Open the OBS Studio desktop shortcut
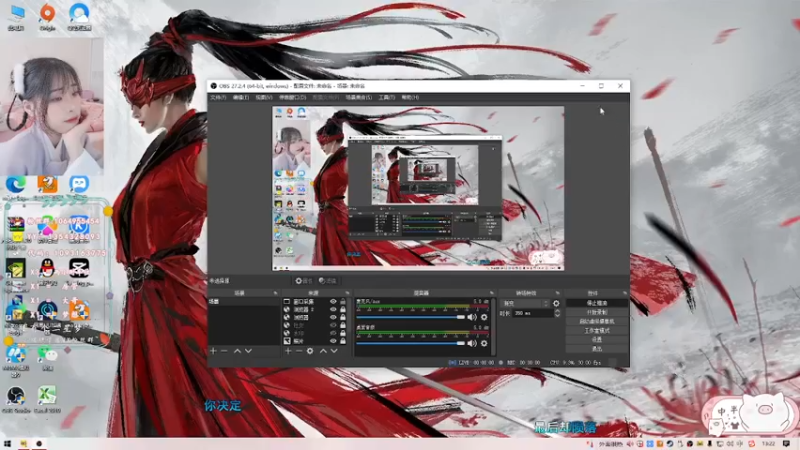The height and width of the screenshot is (450, 800). pyautogui.click(x=16, y=399)
